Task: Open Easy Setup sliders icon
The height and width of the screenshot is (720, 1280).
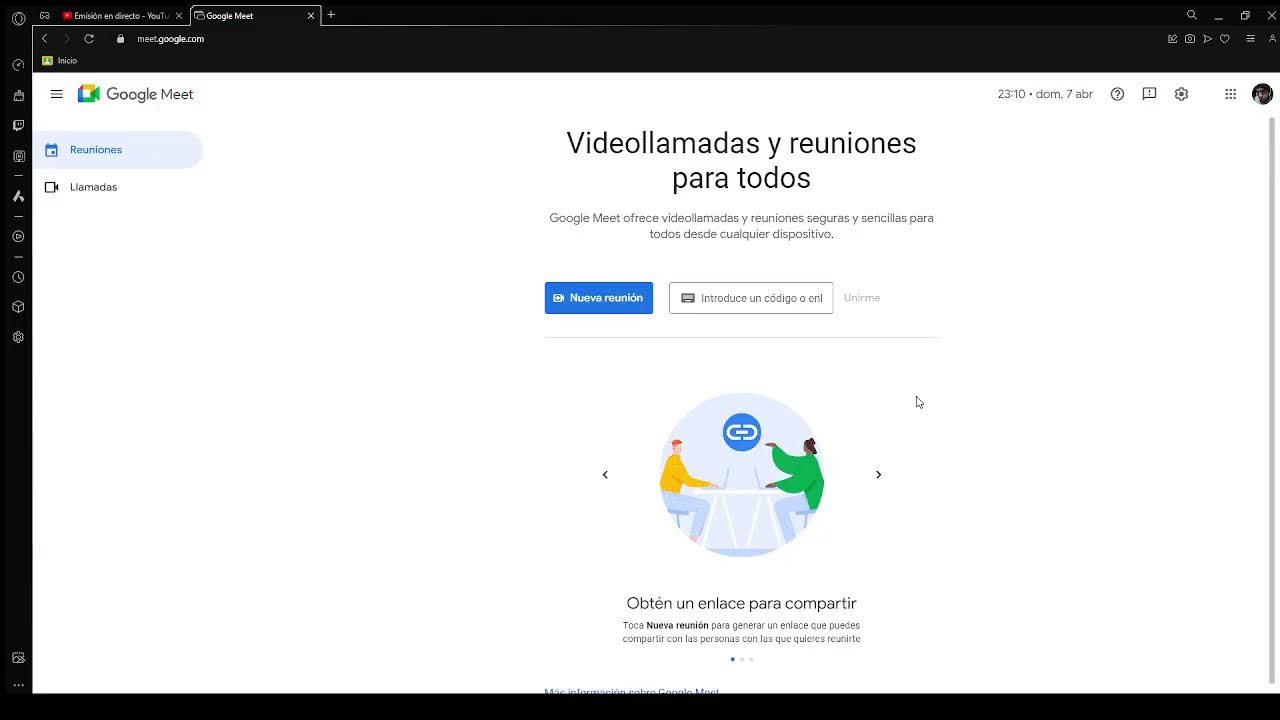Action: 1250,39
